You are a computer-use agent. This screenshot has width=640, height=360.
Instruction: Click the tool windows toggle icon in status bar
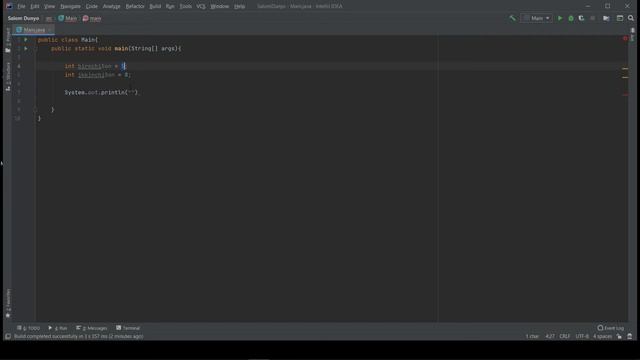[8, 337]
